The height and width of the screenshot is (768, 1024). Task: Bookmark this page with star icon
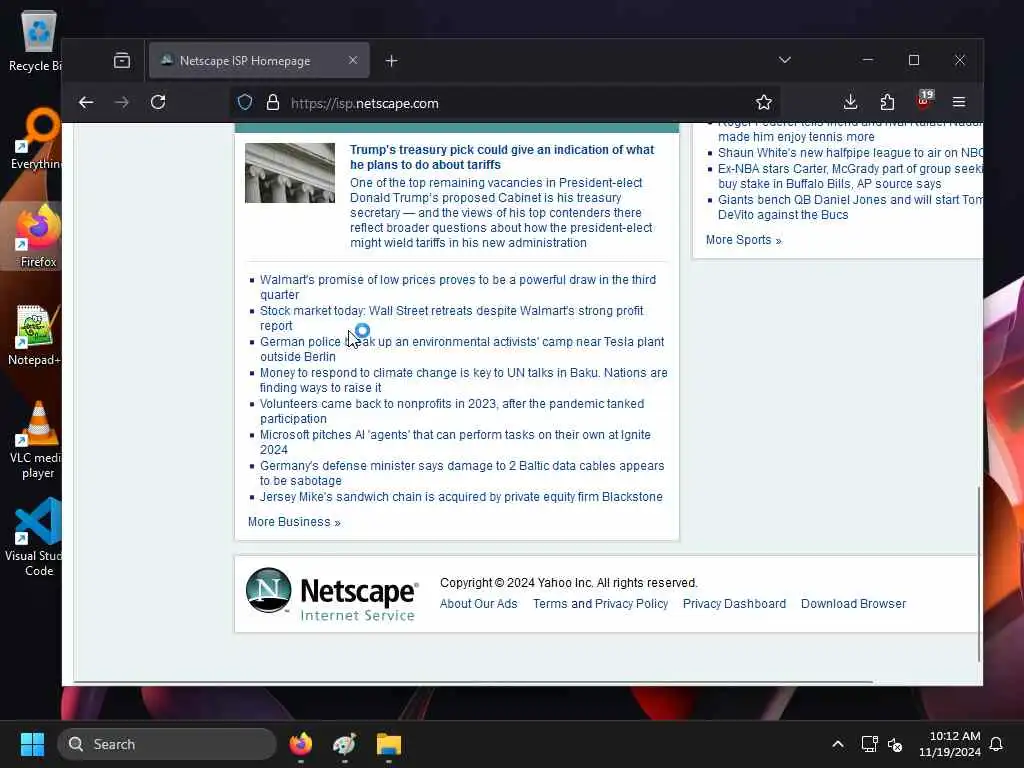[763, 103]
